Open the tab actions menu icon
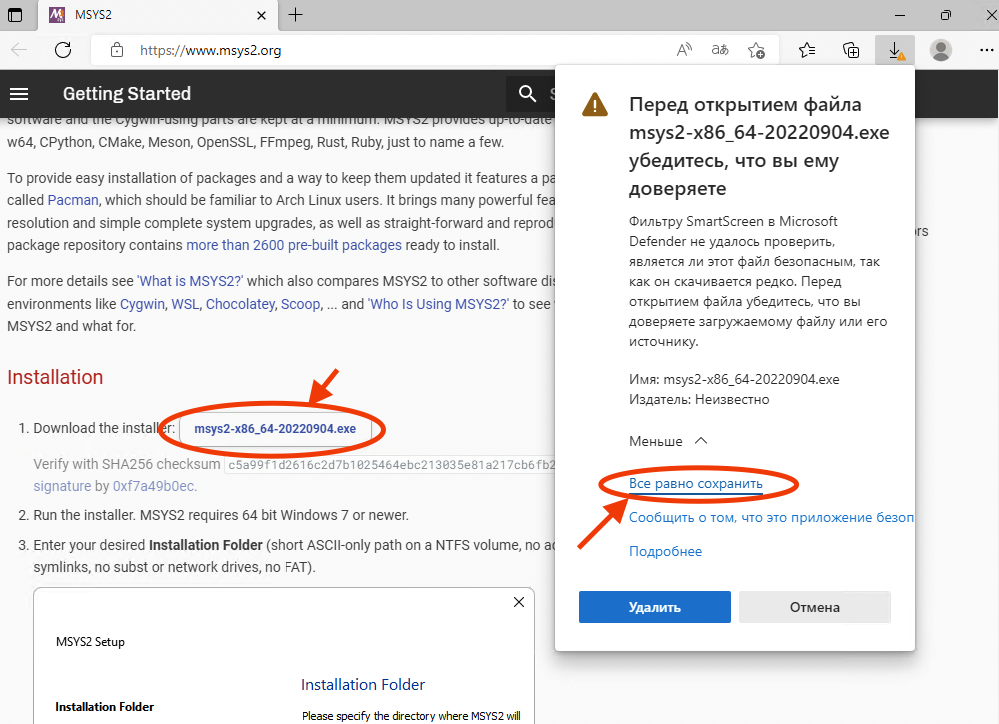Image resolution: width=999 pixels, height=724 pixels. pos(15,15)
